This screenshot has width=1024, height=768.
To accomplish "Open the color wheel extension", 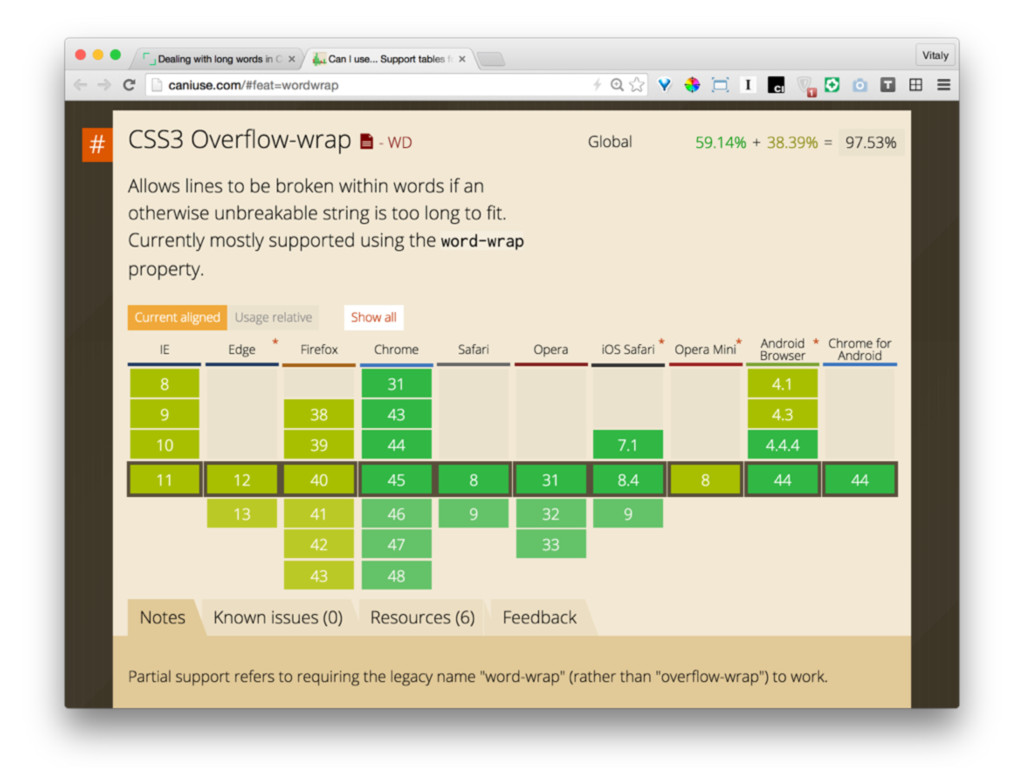I will (x=692, y=85).
